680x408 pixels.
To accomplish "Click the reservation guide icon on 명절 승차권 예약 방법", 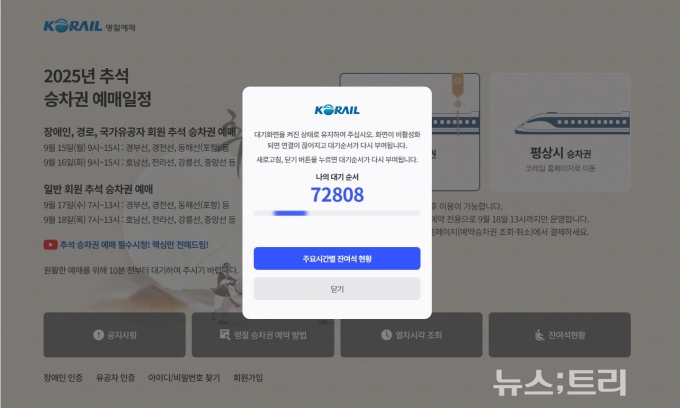I will click(225, 334).
